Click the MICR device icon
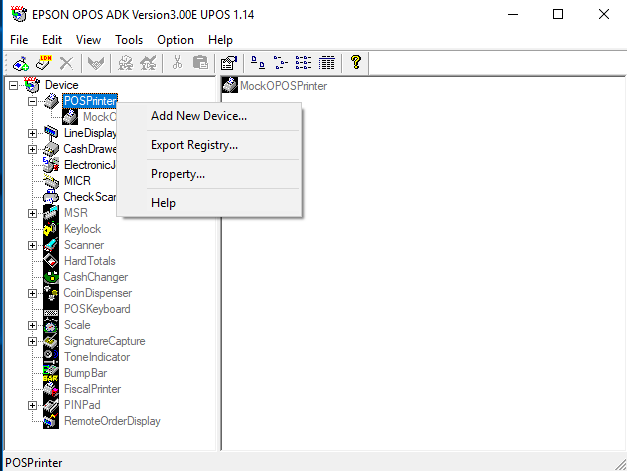The image size is (627, 471). pos(51,181)
